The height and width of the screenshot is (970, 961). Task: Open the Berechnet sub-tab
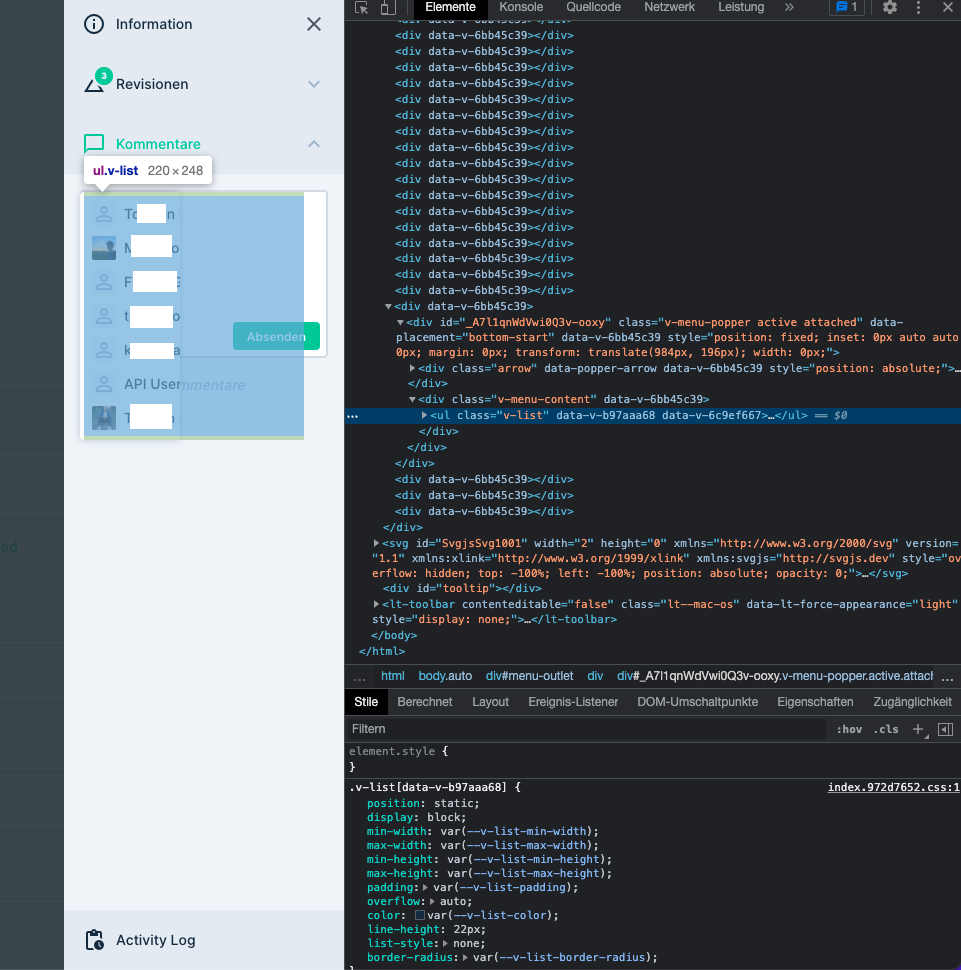[424, 702]
